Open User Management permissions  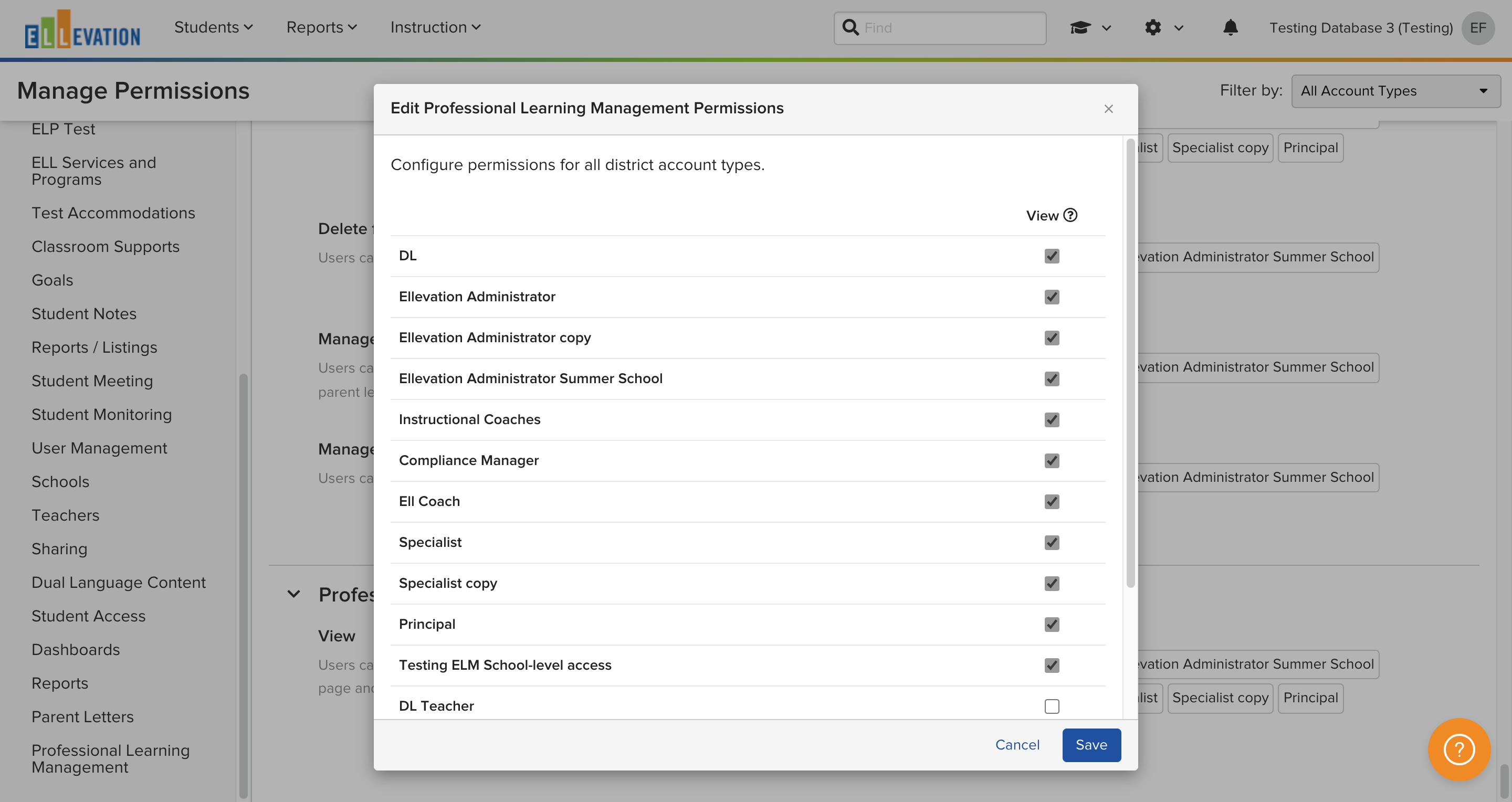coord(99,448)
